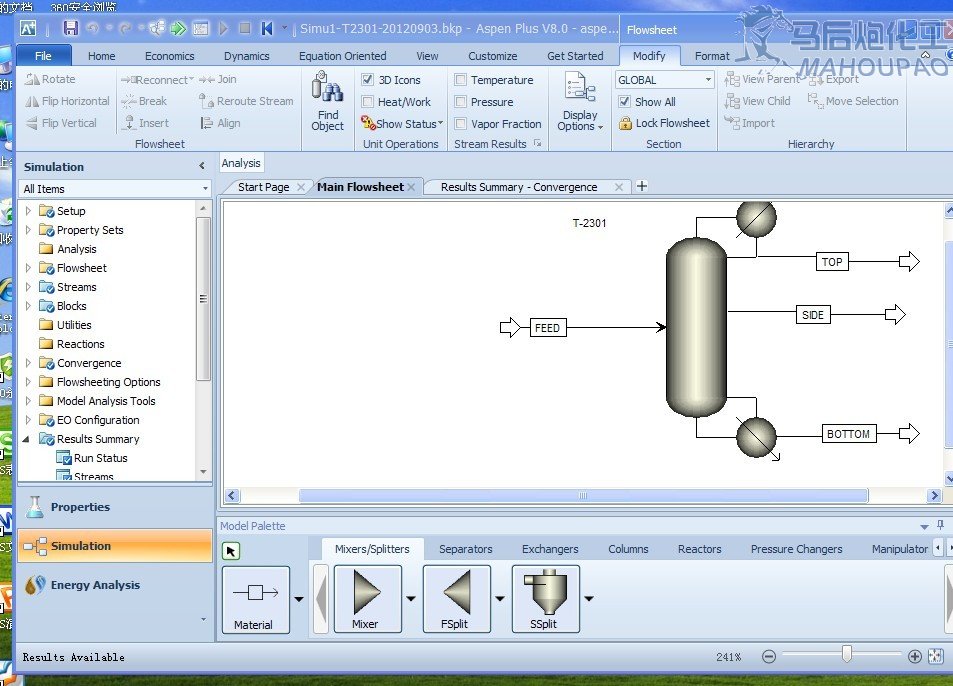953x686 pixels.
Task: Enable the Temperature stream results checkbox
Action: point(461,80)
